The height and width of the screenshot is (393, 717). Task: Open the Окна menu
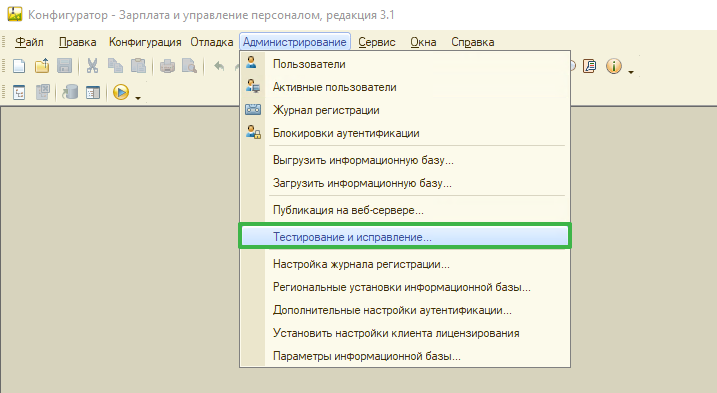point(423,42)
